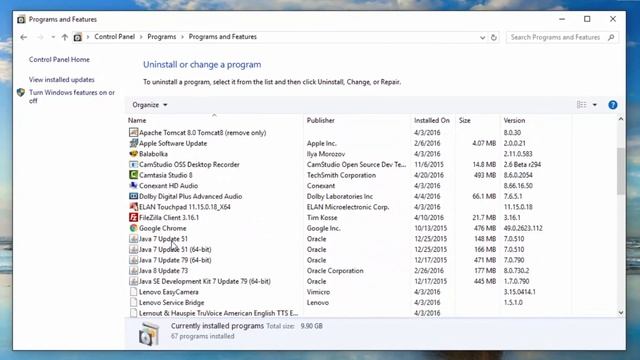640x360 pixels.
Task: Click the Control Panel address bar icon
Action: pyautogui.click(x=78, y=37)
